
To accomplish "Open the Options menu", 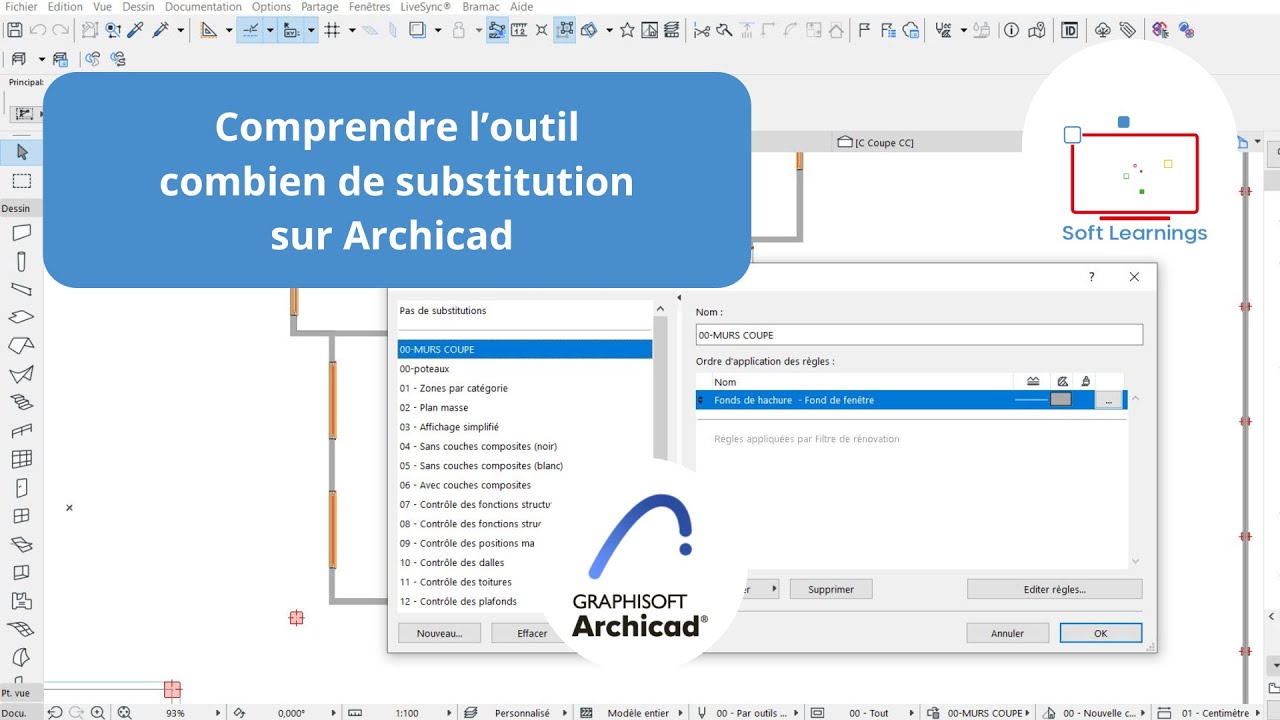I will [271, 6].
